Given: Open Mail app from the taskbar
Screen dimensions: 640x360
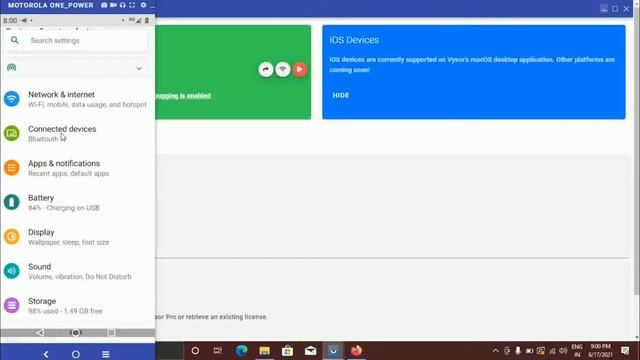Looking at the screenshot, I should click(x=311, y=351).
